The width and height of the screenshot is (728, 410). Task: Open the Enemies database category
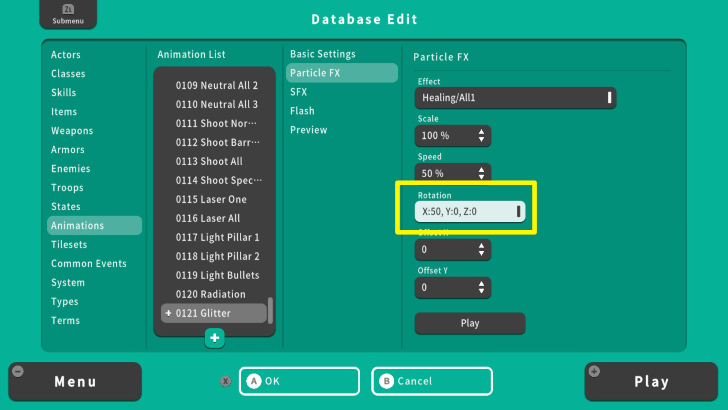[71, 169]
